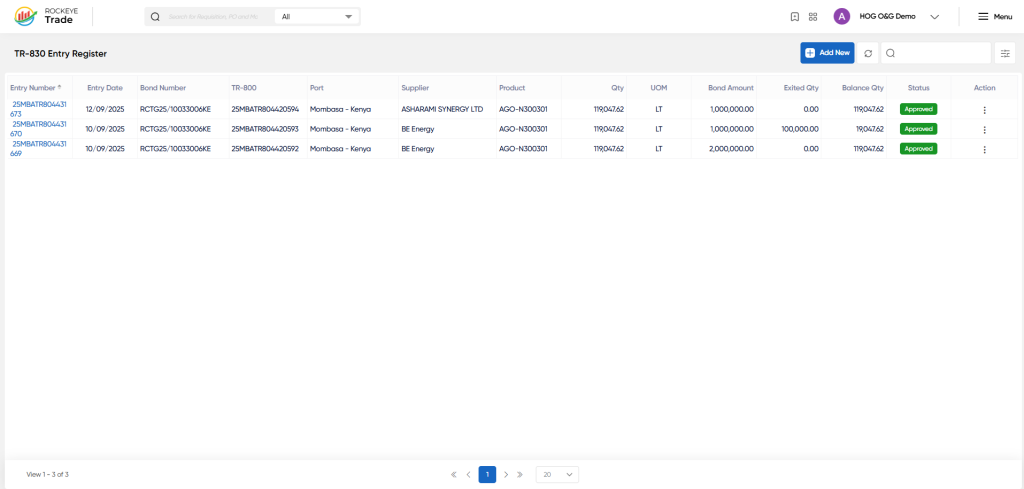Click Approved badge for entry ending 669
Image resolution: width=1024 pixels, height=489 pixels.
tap(918, 148)
